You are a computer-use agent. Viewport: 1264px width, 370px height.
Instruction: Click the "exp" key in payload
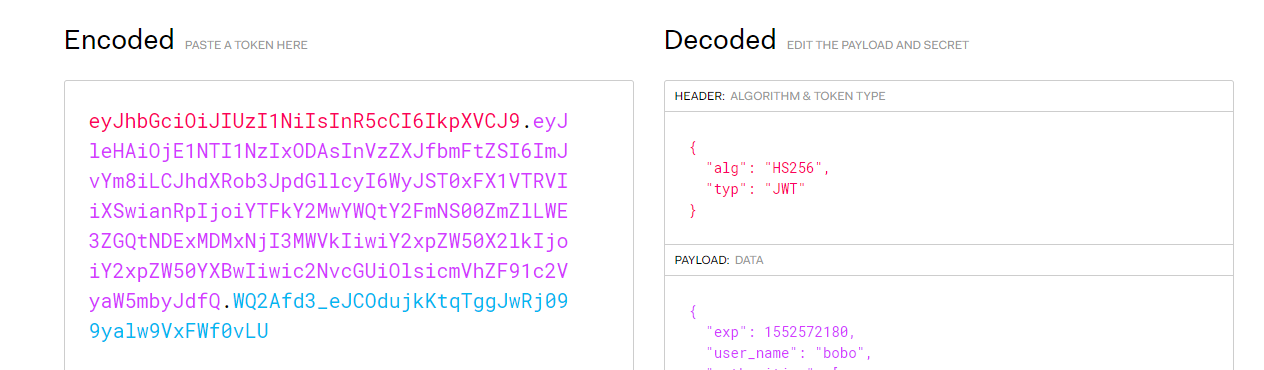[726, 332]
